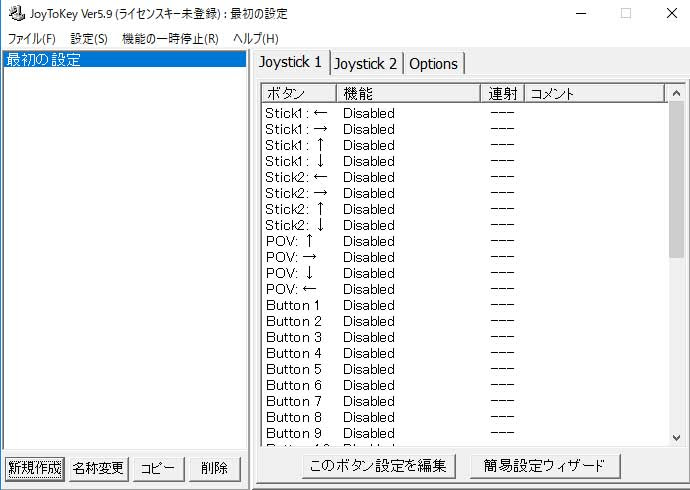Close the JoyToKey window
Screen dimensions: 690x490
tap(672, 13)
